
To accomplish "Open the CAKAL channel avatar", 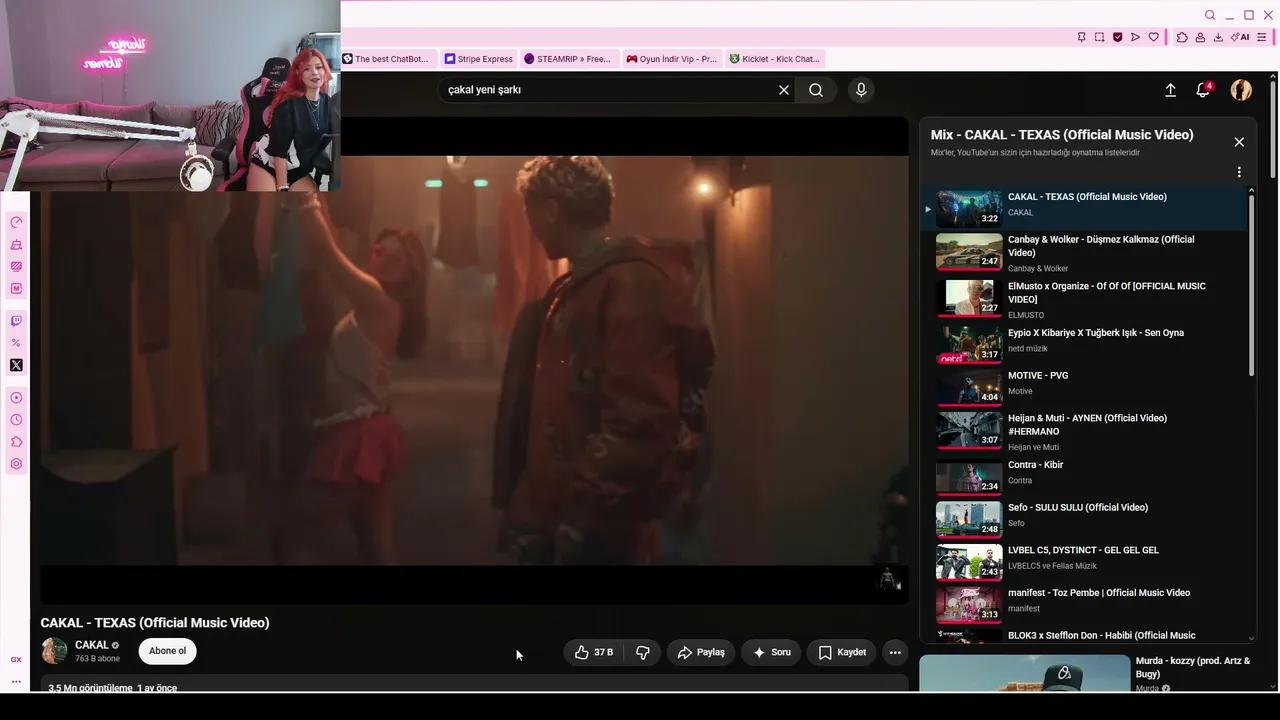I will pos(54,651).
